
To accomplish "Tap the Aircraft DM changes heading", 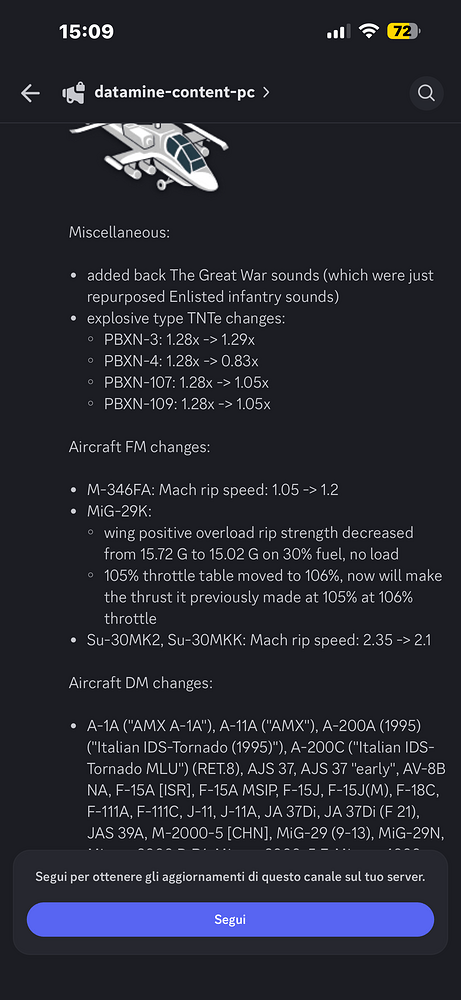I will coord(140,683).
